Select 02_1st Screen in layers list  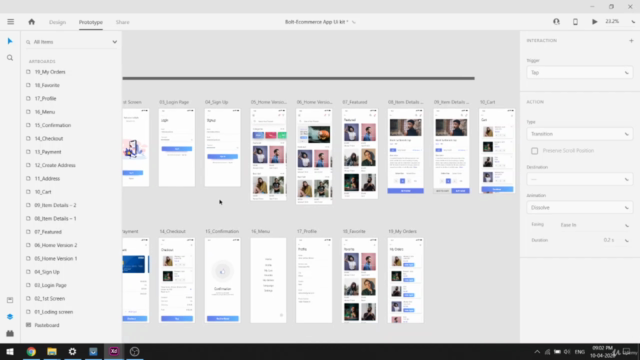(x=49, y=298)
